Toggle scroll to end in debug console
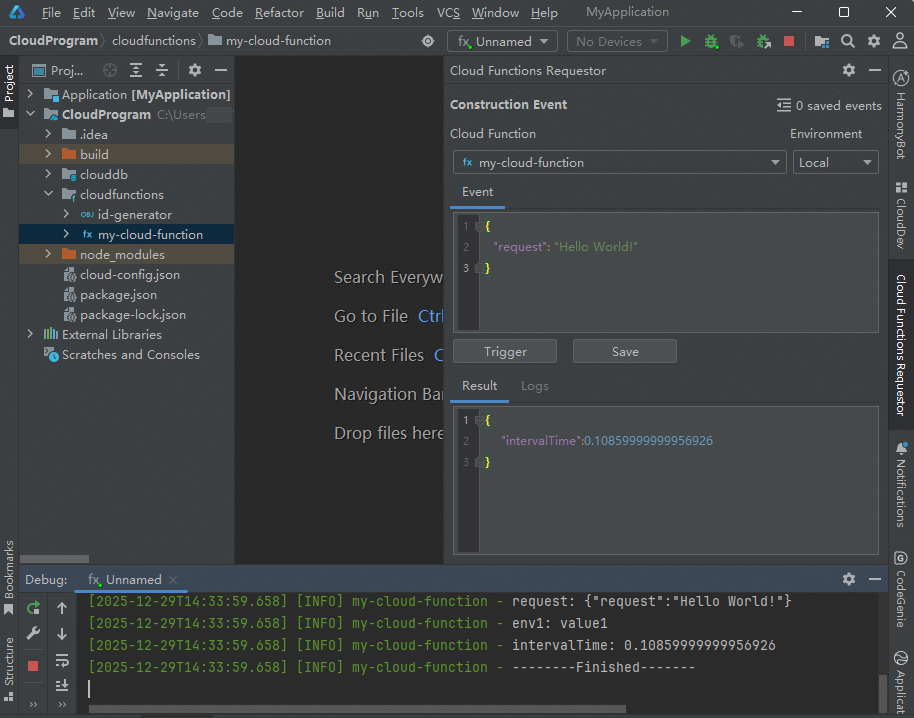The height and width of the screenshot is (718, 914). click(62, 685)
